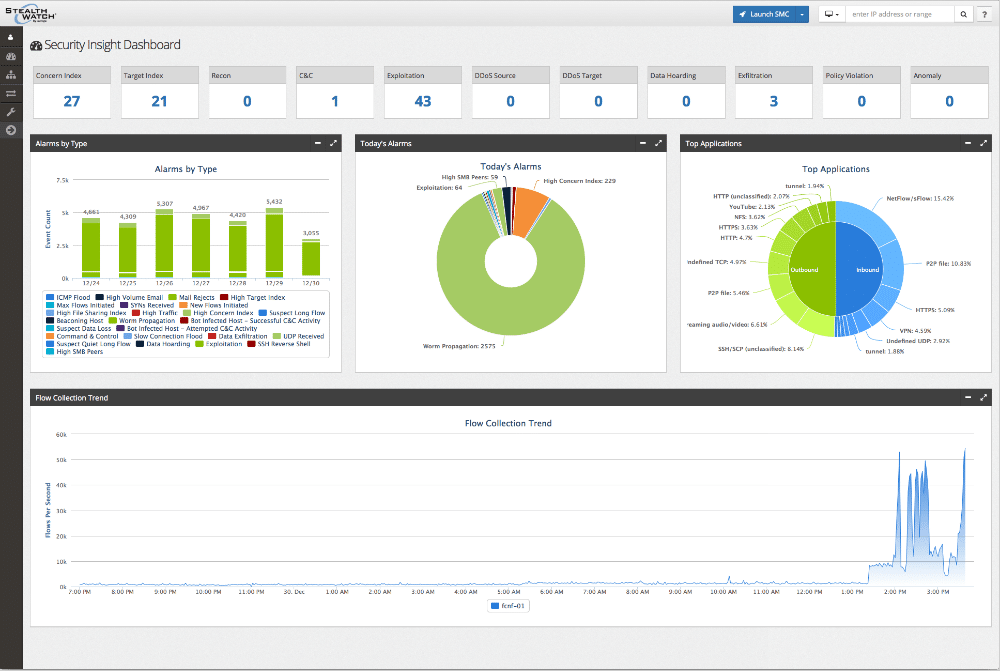Click the SSH/SCP (unclassified): 8.14% label
Image resolution: width=1000 pixels, height=671 pixels.
tap(761, 349)
